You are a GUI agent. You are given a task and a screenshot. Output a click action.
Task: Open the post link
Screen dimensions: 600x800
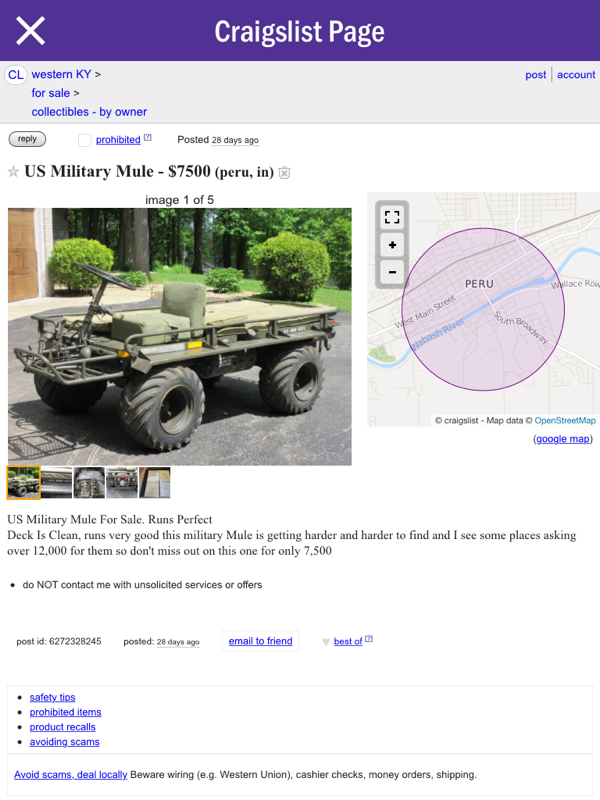[x=536, y=74]
